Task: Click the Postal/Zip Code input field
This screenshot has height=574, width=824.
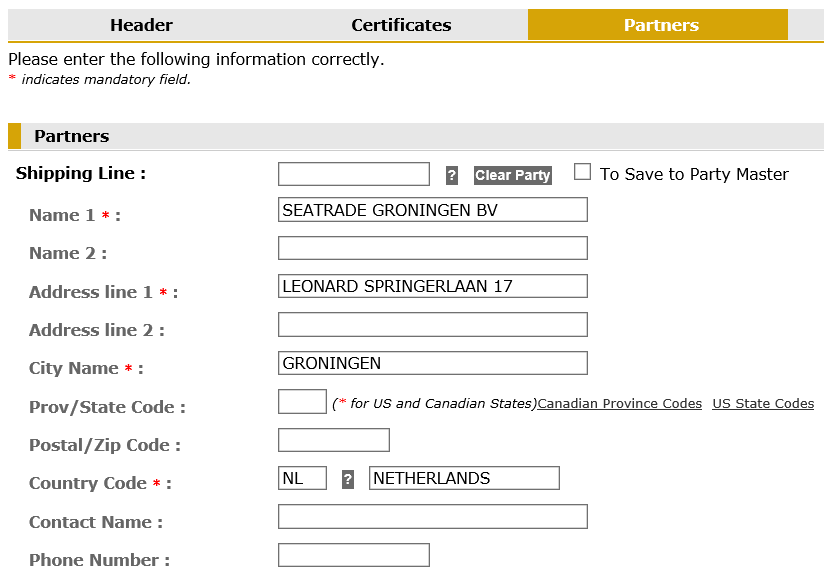Action: [x=334, y=440]
